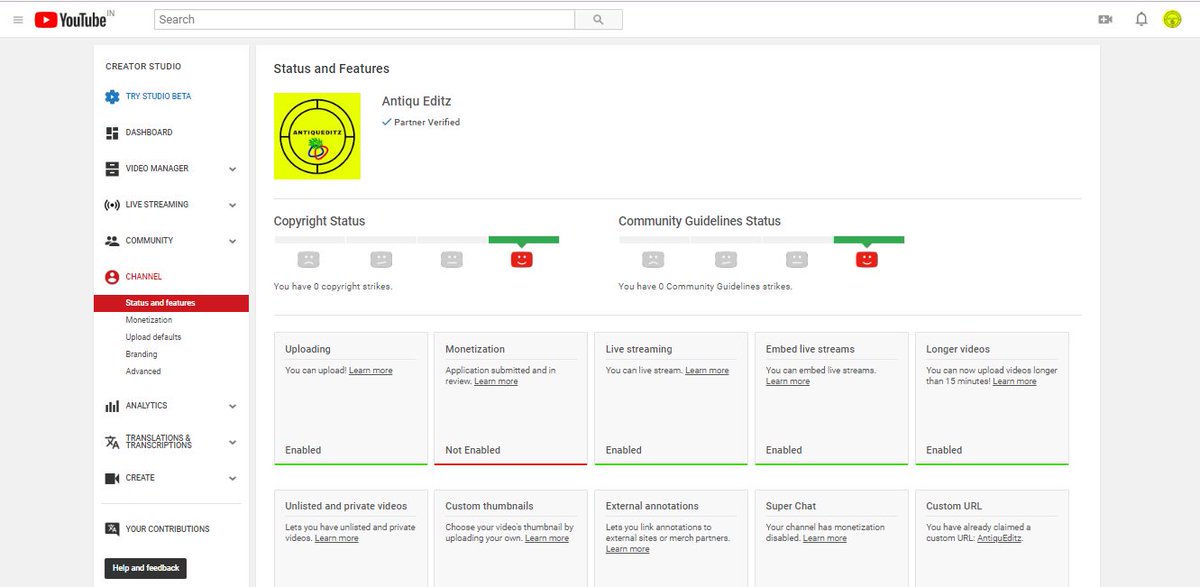Viewport: 1200px width, 587px height.
Task: Click the green Community Guidelines indicator bar
Action: click(869, 240)
